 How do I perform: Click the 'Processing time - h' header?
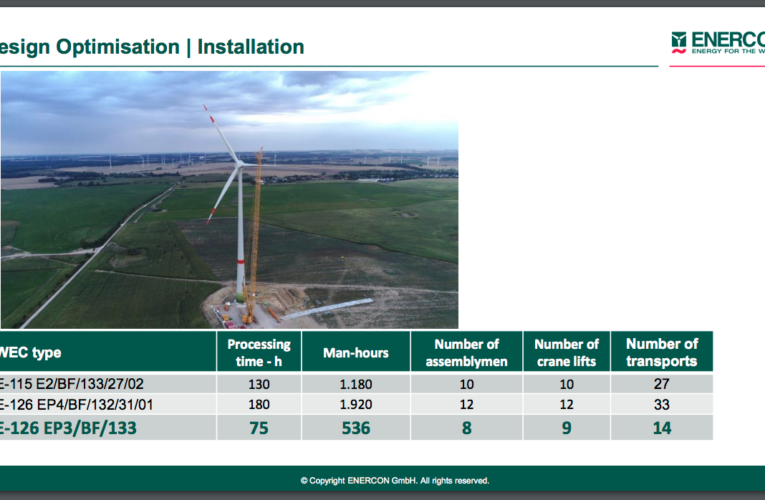point(259,352)
